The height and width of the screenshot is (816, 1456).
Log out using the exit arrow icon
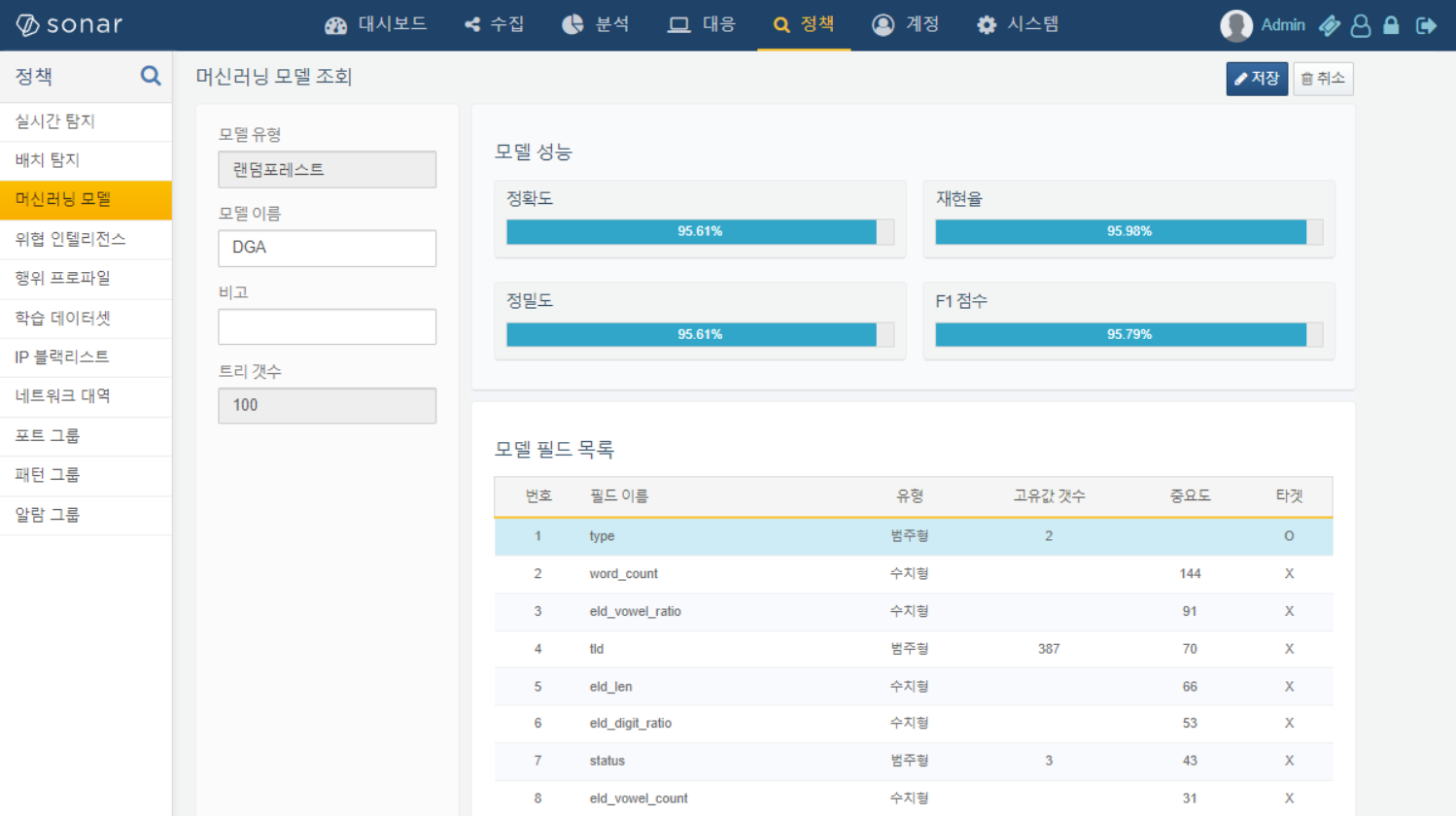click(1426, 25)
